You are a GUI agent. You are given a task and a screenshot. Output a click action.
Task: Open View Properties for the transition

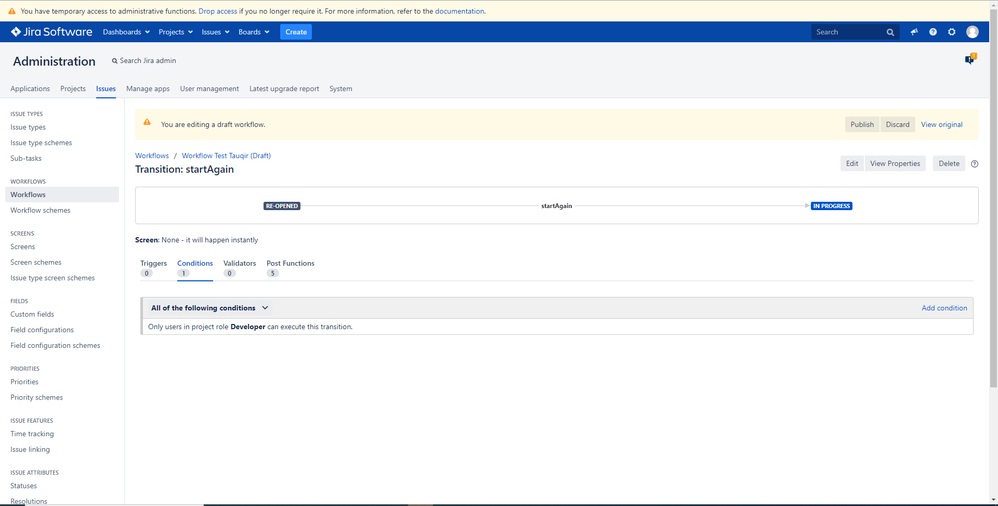895,164
